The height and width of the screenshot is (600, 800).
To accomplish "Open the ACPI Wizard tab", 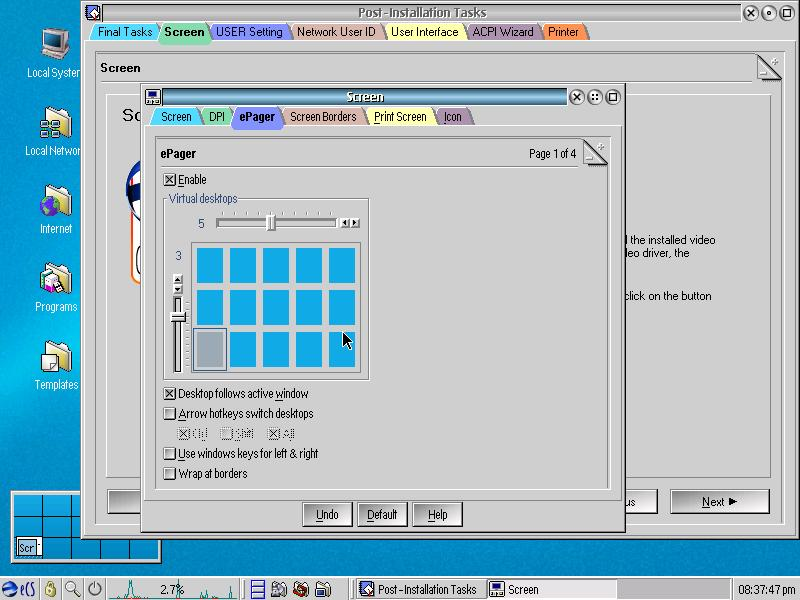I will (x=503, y=32).
